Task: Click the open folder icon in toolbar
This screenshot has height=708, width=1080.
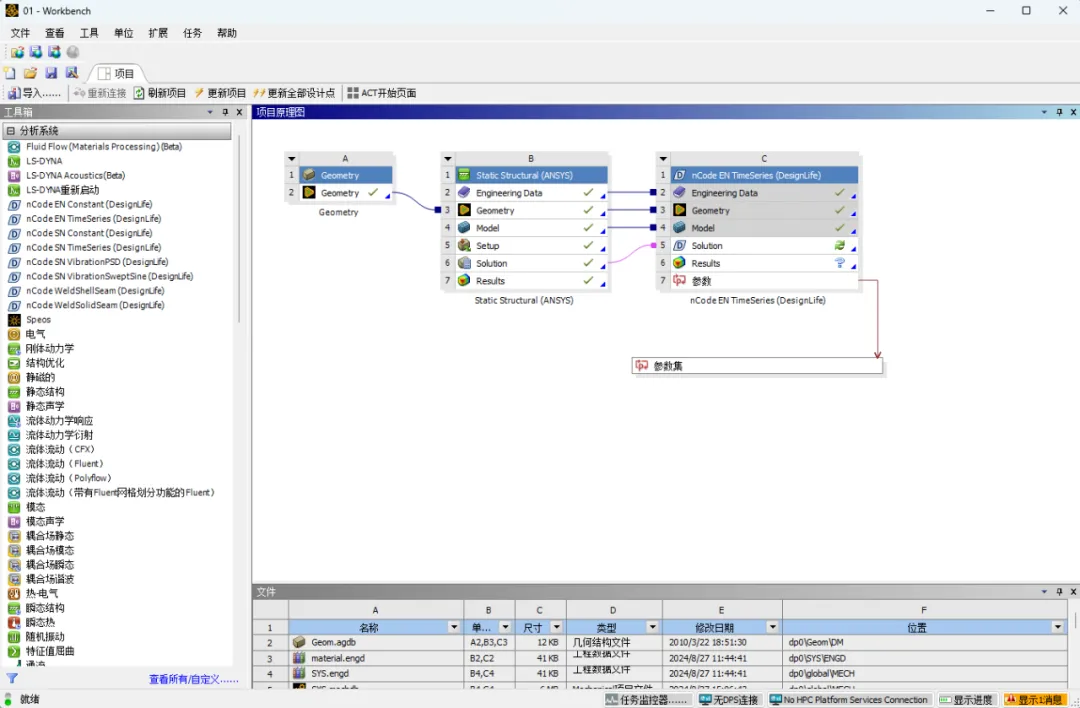Action: tap(30, 72)
